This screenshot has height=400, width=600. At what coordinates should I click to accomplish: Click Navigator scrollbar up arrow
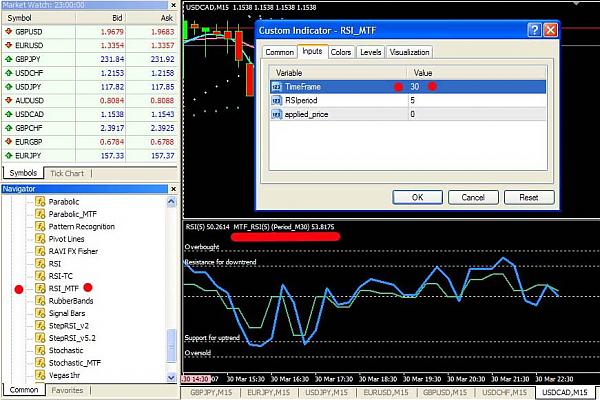click(x=171, y=202)
